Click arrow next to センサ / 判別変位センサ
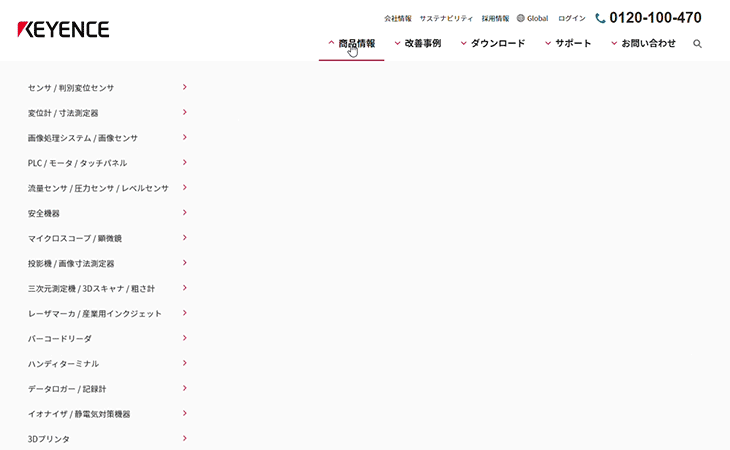This screenshot has height=450, width=730. tap(185, 87)
